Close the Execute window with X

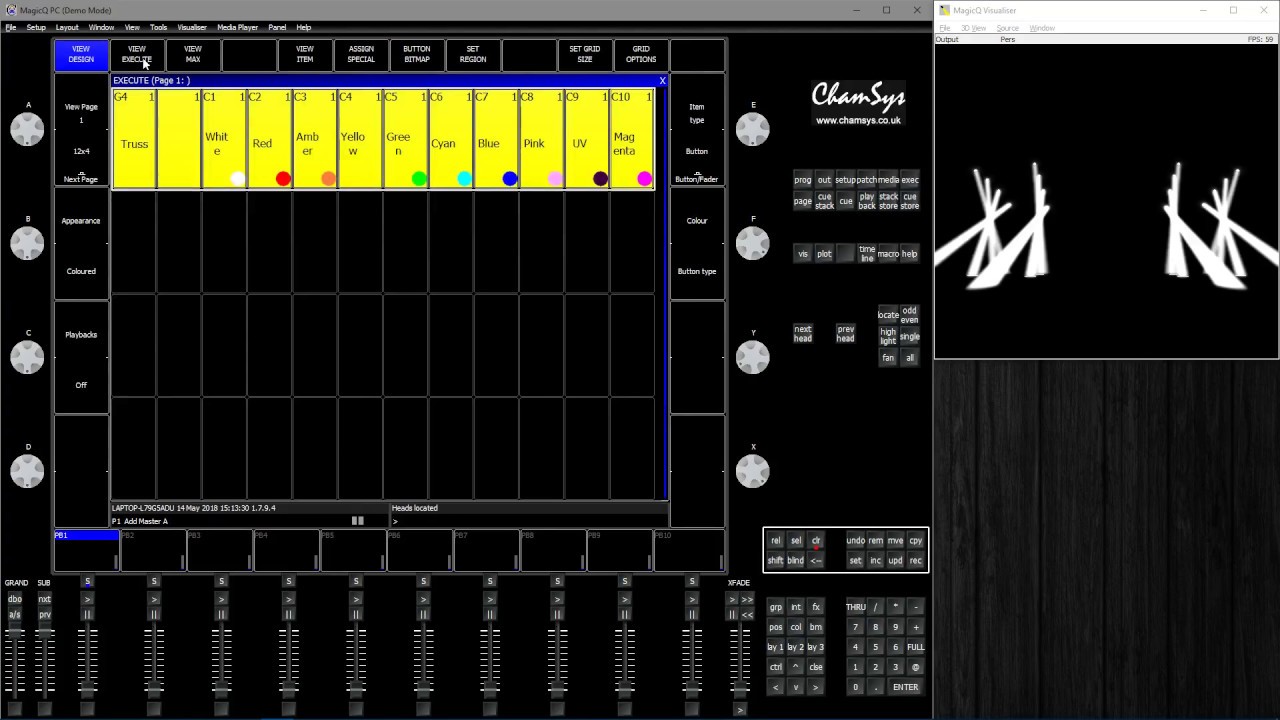pos(662,81)
